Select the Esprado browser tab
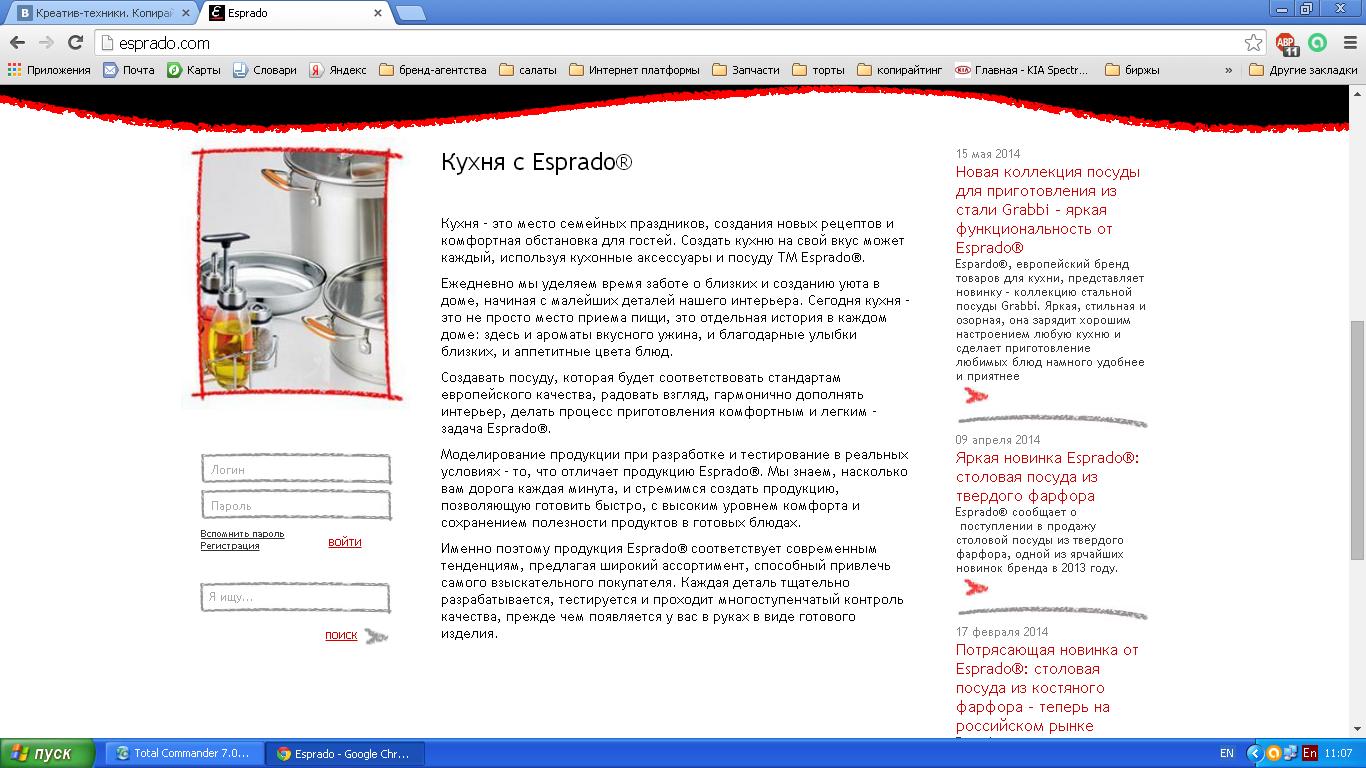Image resolution: width=1366 pixels, height=768 pixels. pos(296,13)
